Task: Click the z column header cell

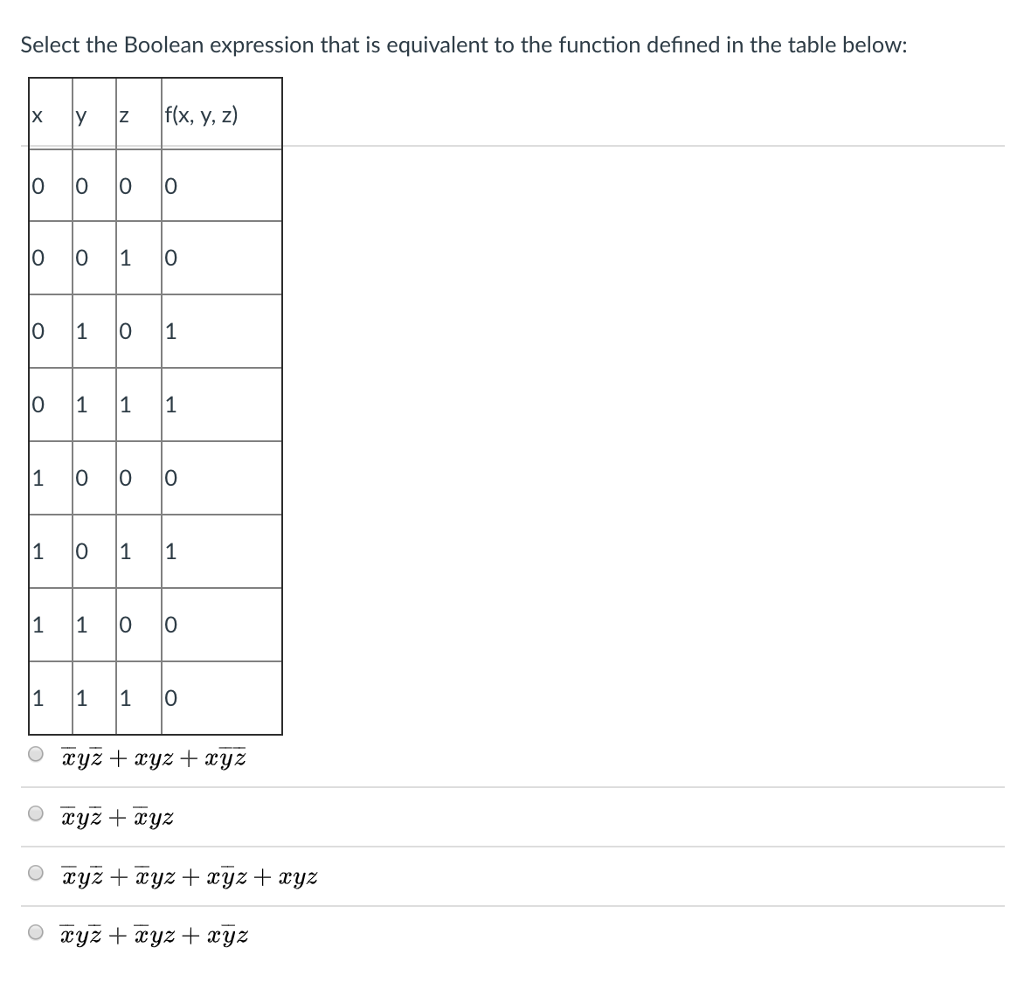Action: (x=124, y=113)
